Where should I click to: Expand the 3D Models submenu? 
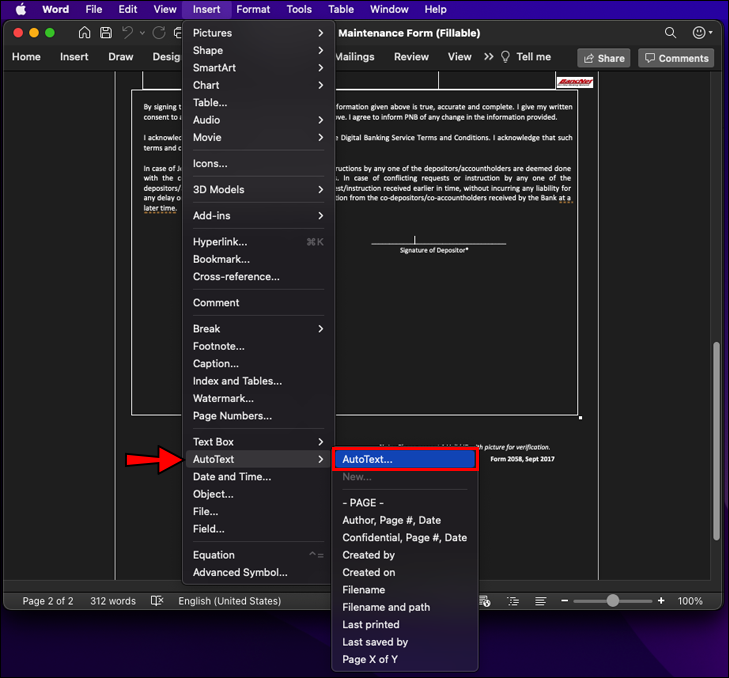click(x=258, y=189)
